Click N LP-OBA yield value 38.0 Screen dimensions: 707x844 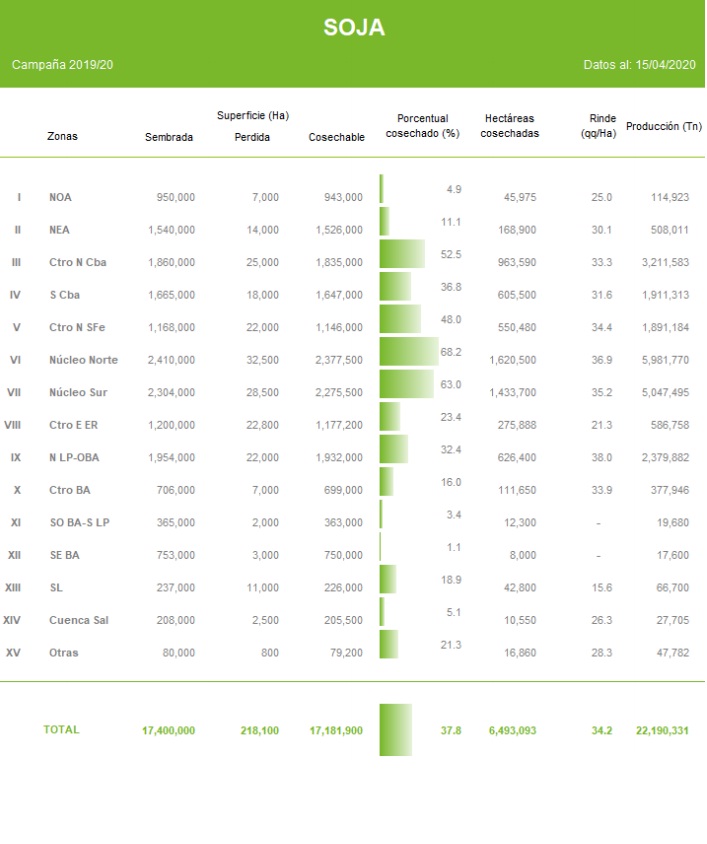601,458
